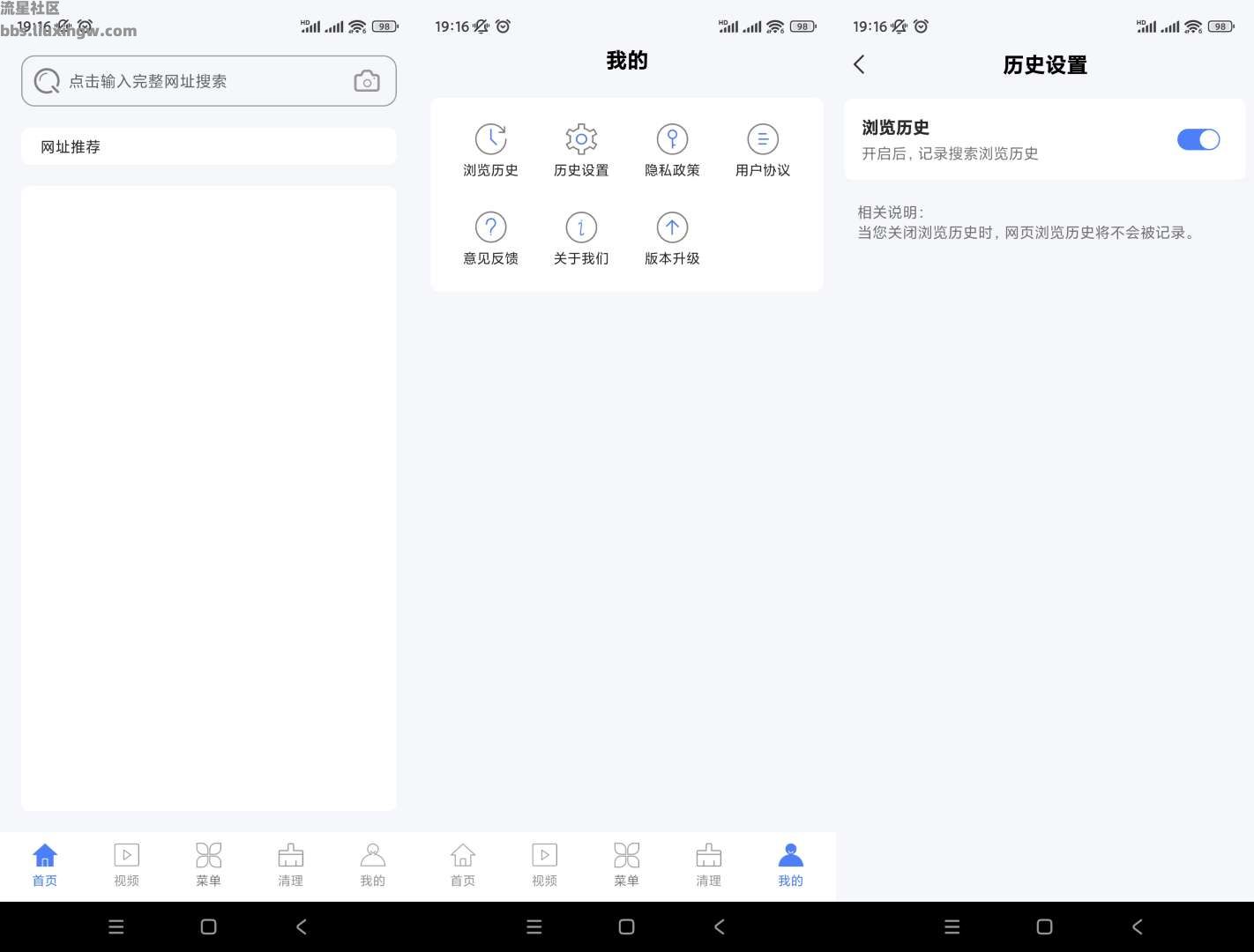Open 视频 tab in middle screen

click(x=545, y=865)
